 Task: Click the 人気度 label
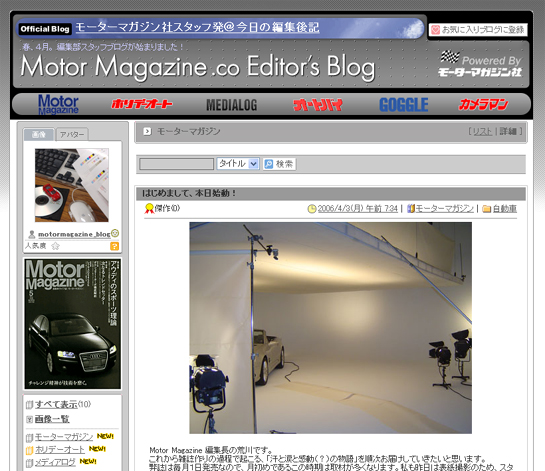pos(35,246)
